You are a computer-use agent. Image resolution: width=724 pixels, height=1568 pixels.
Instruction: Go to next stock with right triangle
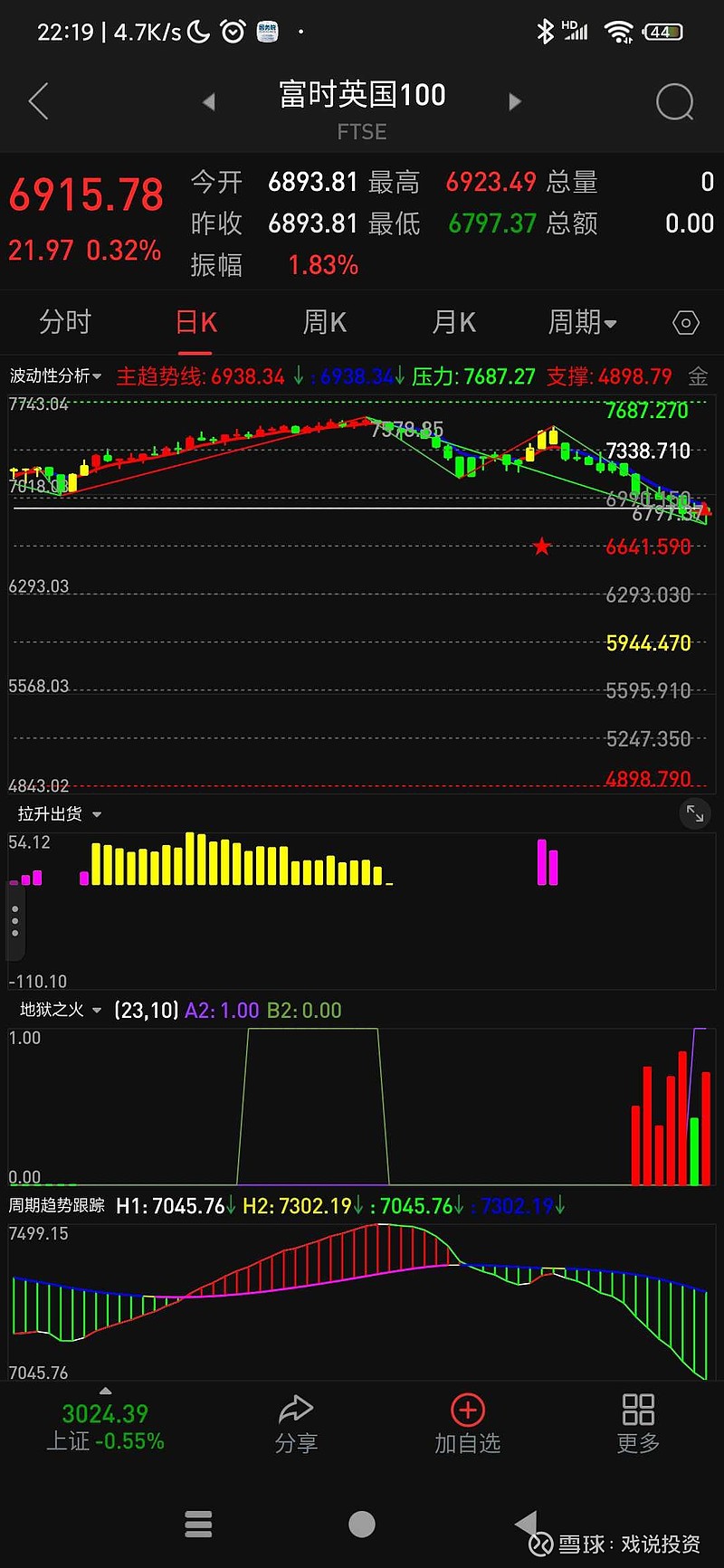[x=515, y=101]
